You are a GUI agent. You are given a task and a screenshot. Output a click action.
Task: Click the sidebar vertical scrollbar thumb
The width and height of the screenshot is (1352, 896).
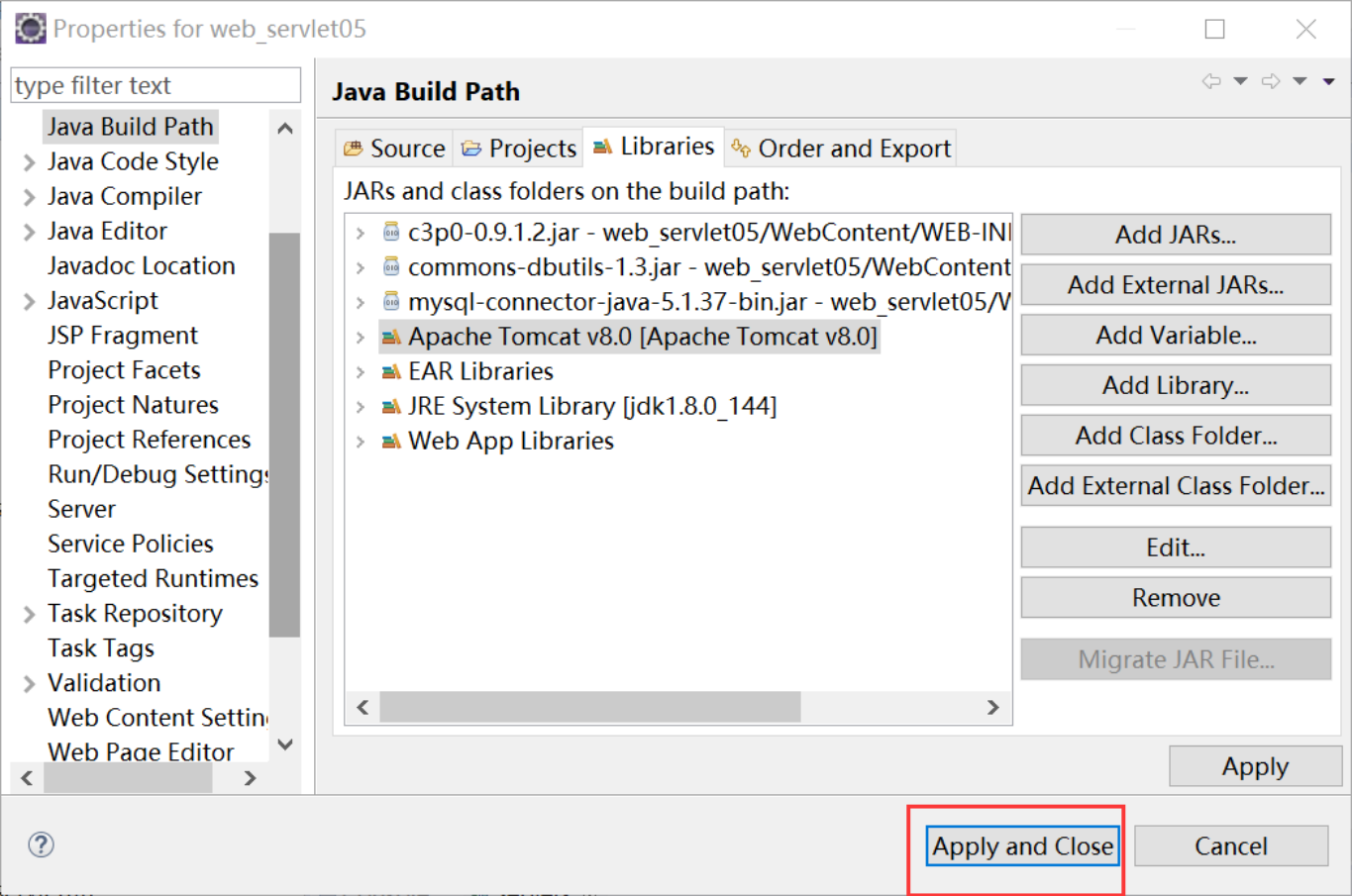coord(285,436)
